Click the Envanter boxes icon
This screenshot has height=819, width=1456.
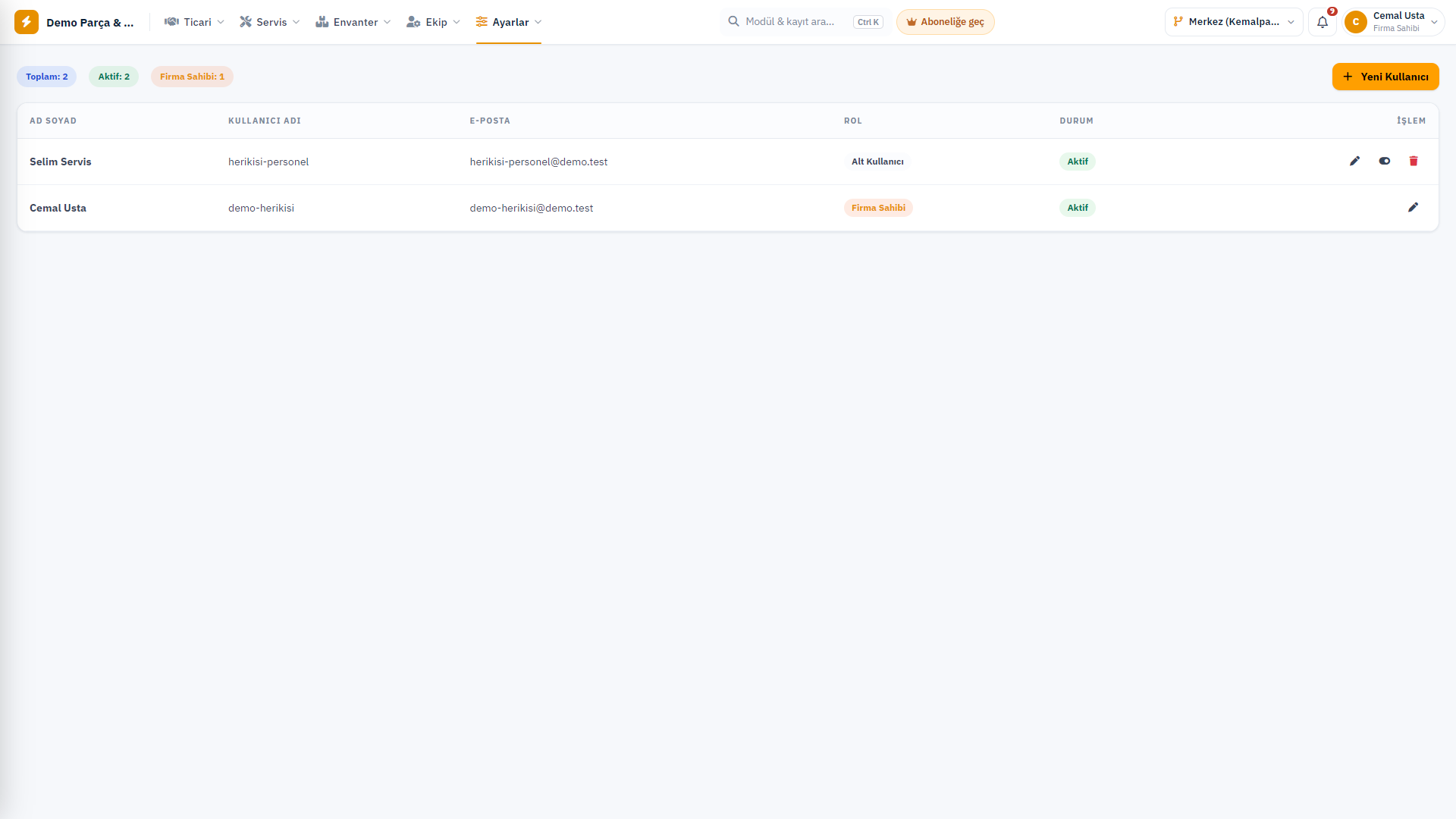pyautogui.click(x=322, y=22)
